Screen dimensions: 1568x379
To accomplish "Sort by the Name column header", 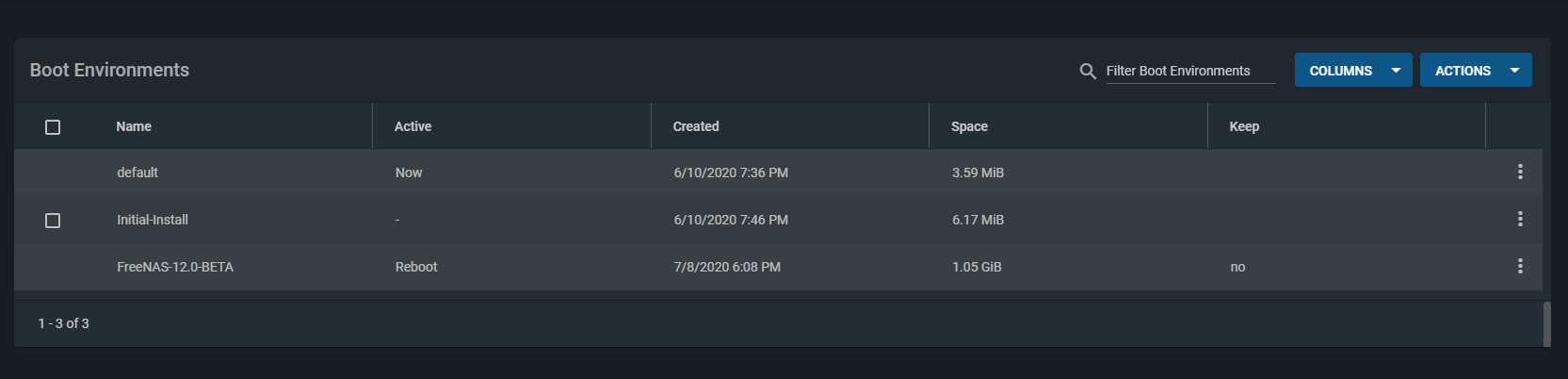I will point(134,126).
